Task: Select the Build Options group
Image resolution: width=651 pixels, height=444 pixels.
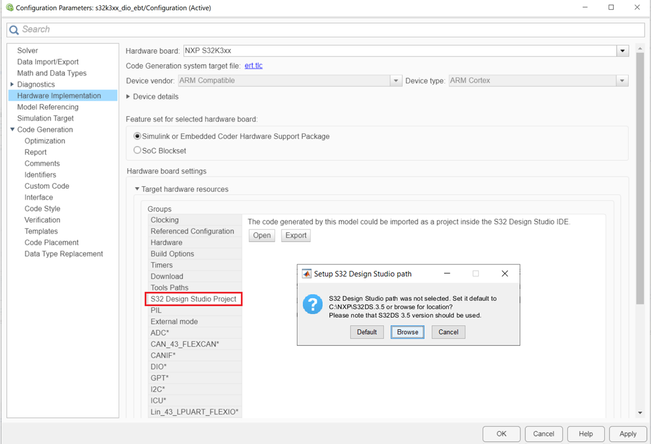Action: [x=195, y=253]
